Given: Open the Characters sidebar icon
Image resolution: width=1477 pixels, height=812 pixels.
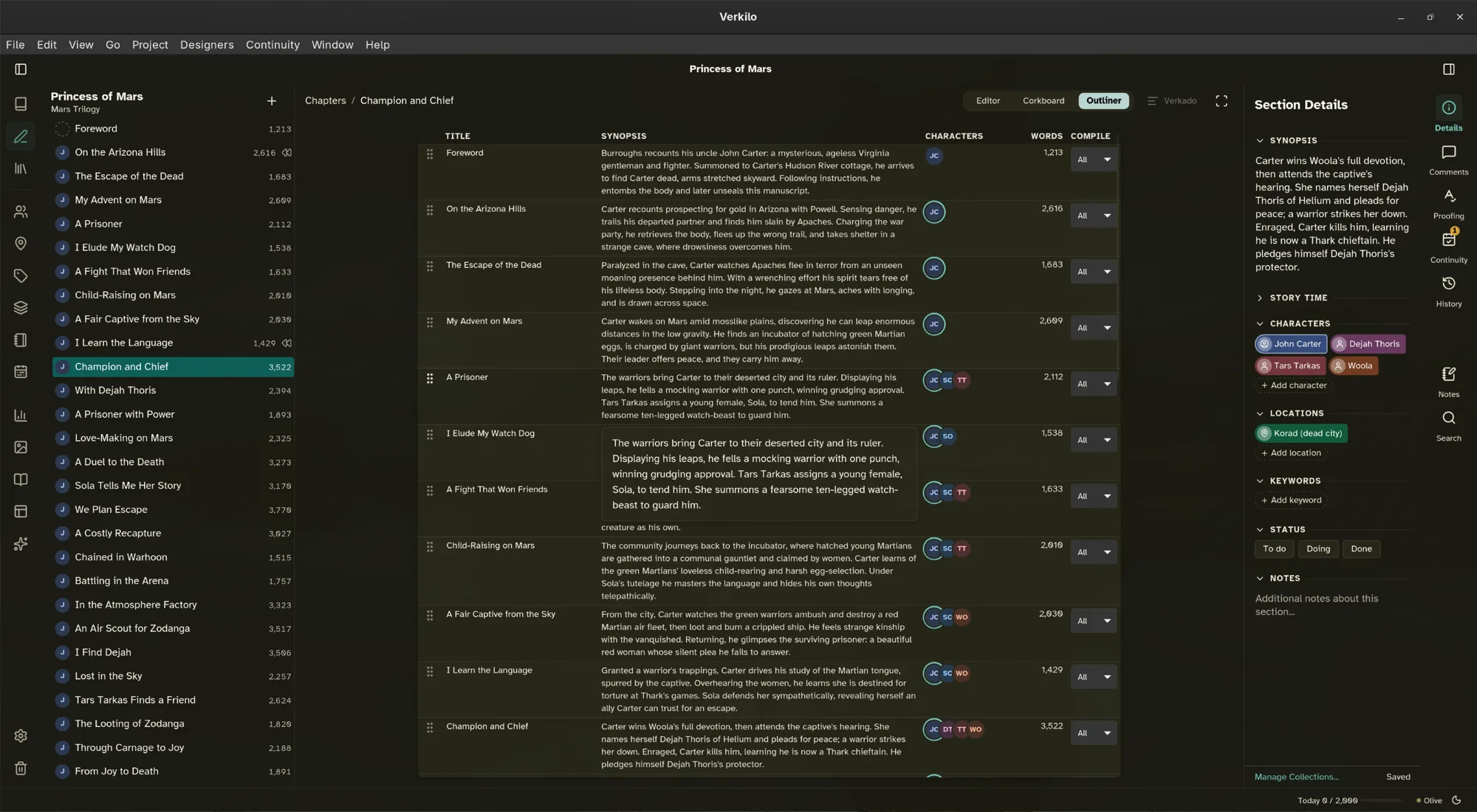Looking at the screenshot, I should [21, 212].
